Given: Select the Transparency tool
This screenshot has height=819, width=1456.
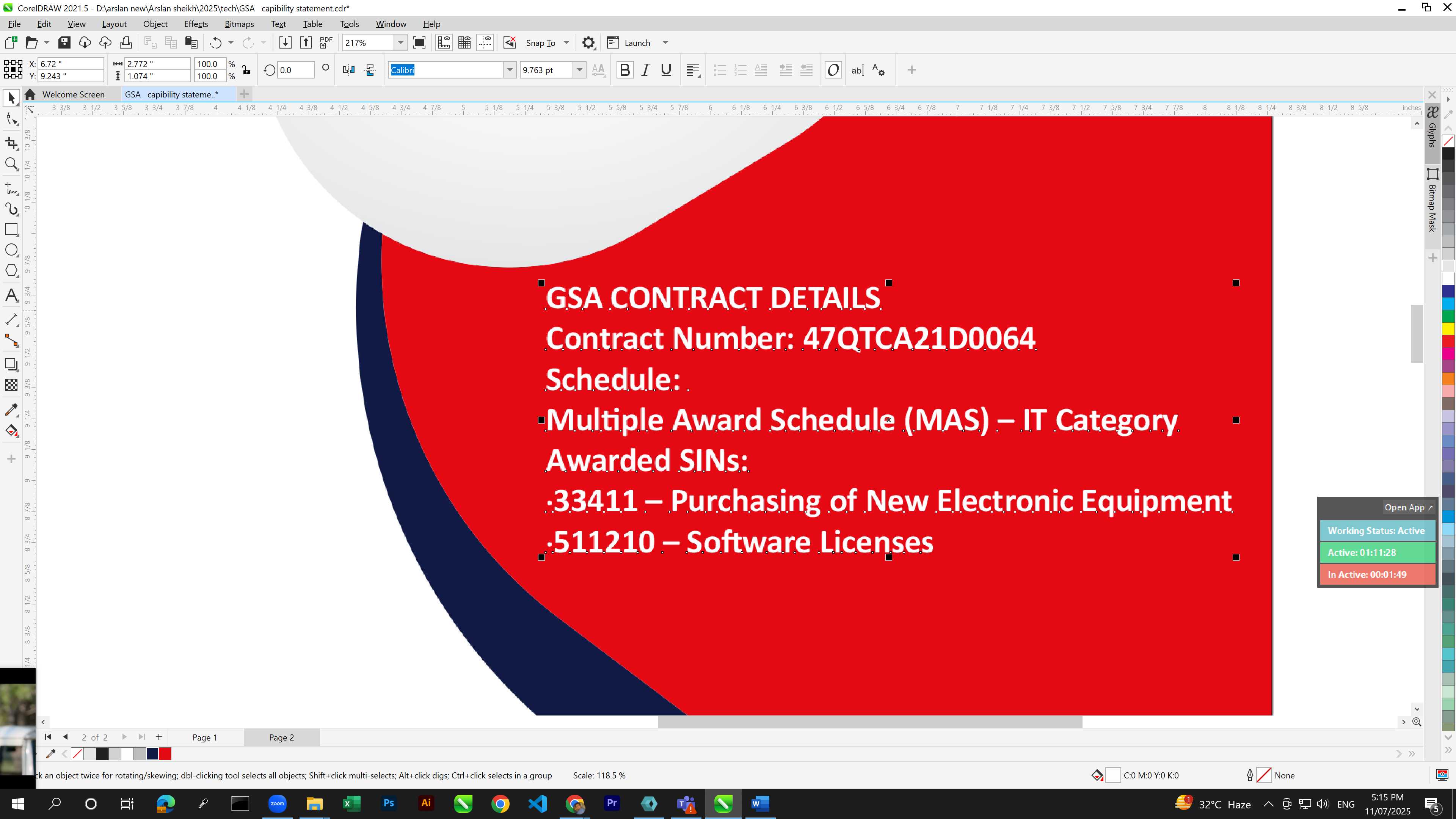Looking at the screenshot, I should [11, 385].
